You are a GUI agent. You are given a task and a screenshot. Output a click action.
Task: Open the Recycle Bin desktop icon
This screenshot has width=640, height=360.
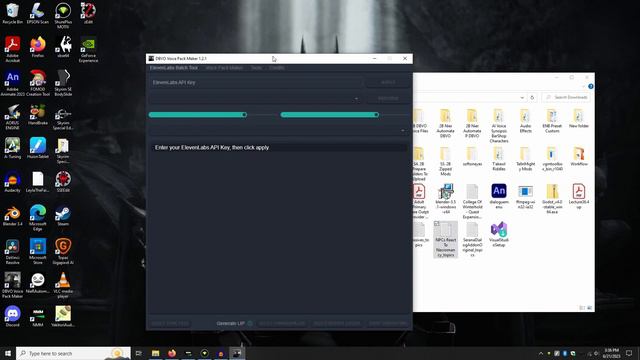point(12,13)
